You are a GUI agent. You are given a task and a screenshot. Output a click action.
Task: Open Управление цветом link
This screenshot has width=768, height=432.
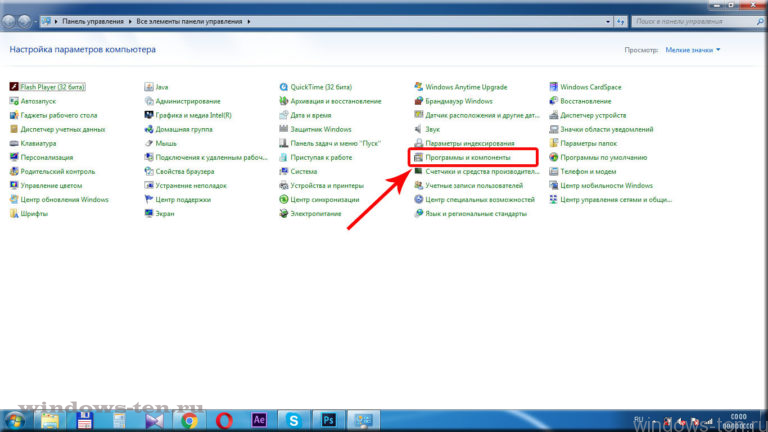click(51, 186)
